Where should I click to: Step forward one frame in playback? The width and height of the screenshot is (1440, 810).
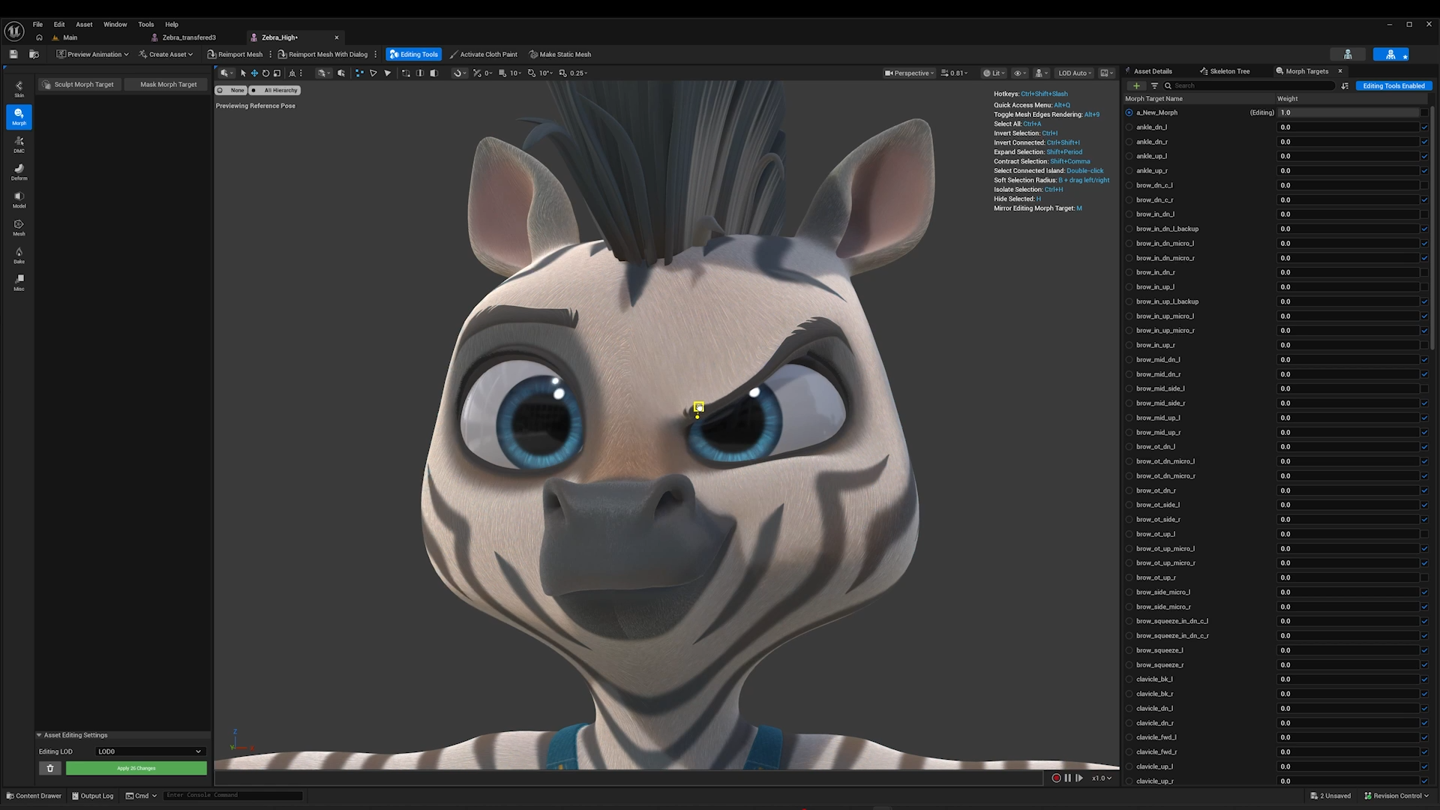[x=1079, y=778]
